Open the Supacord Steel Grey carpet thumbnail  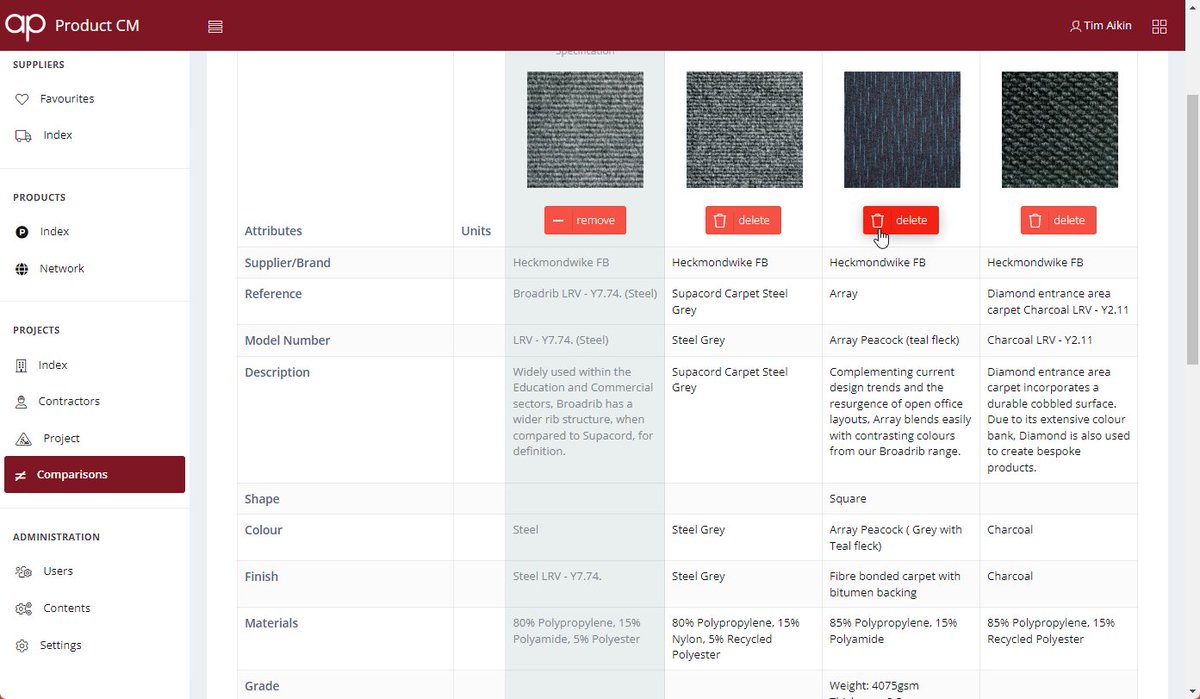[x=744, y=129]
